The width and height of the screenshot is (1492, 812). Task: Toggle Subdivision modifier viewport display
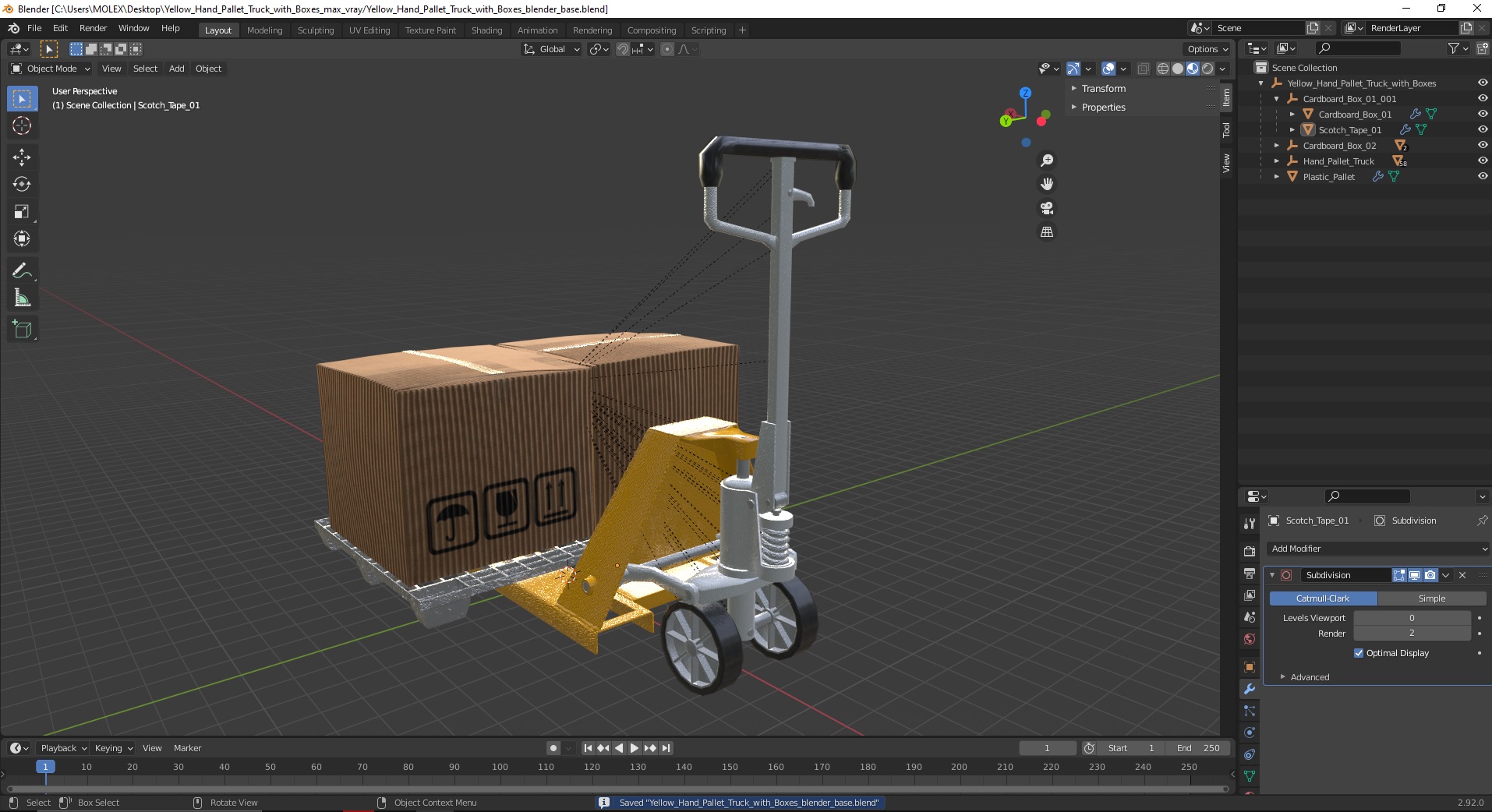click(x=1415, y=575)
